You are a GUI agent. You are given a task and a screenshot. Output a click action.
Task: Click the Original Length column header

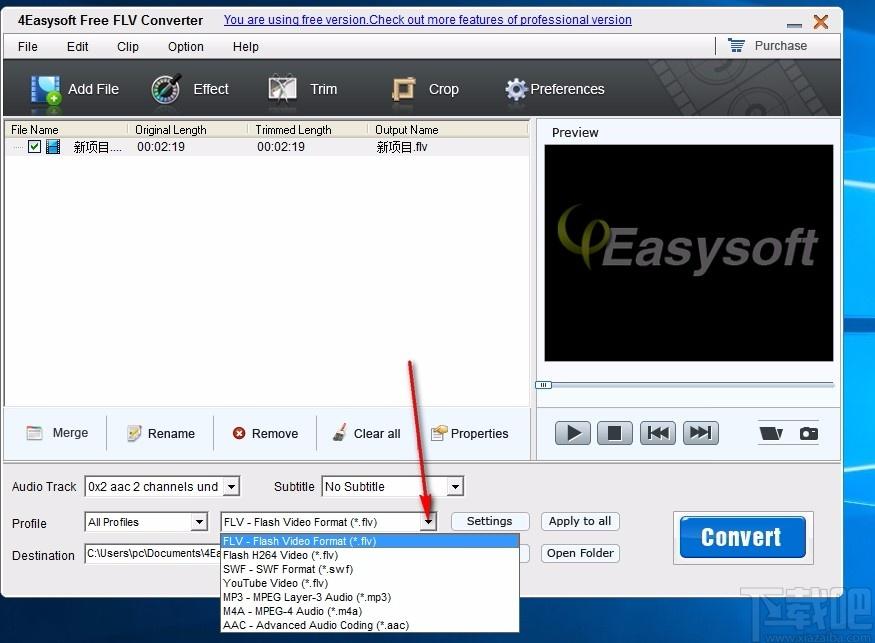tap(188, 129)
